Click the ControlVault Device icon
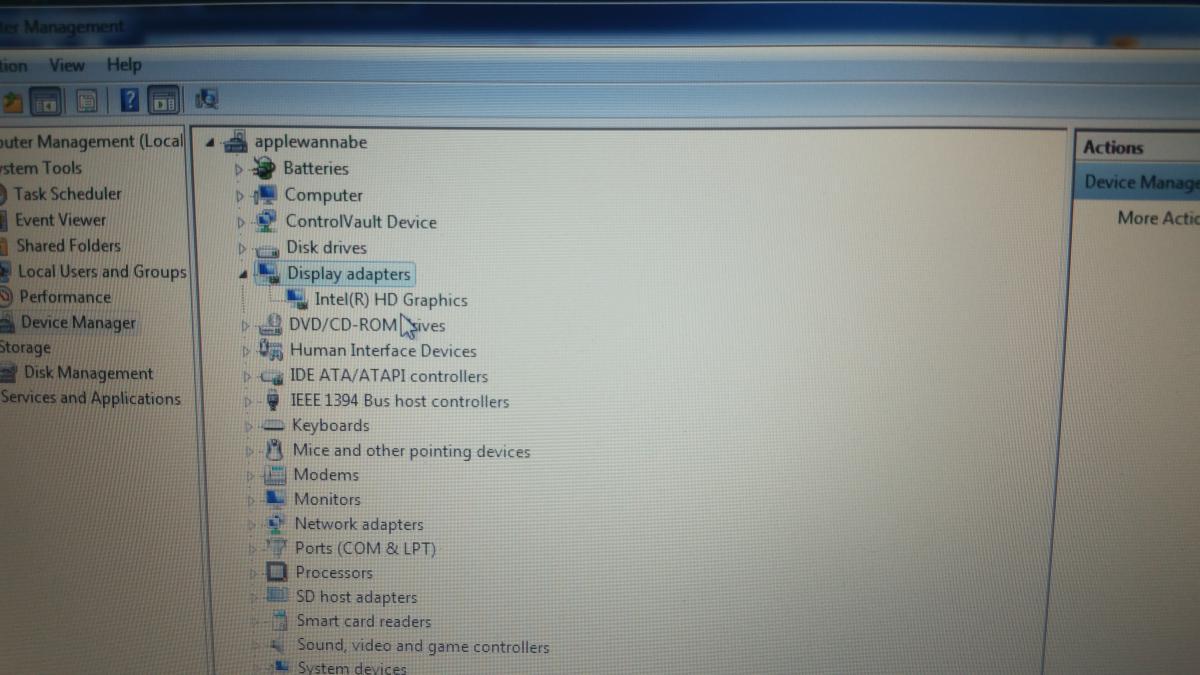The height and width of the screenshot is (675, 1200). pos(267,221)
